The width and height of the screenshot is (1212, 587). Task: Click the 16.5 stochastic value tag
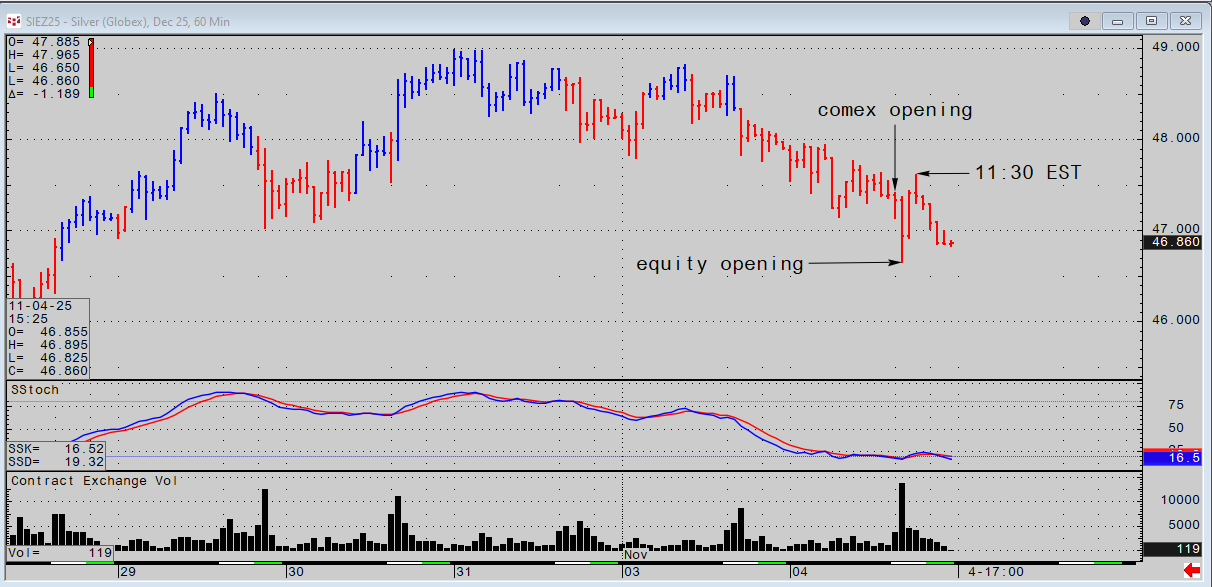point(1174,458)
